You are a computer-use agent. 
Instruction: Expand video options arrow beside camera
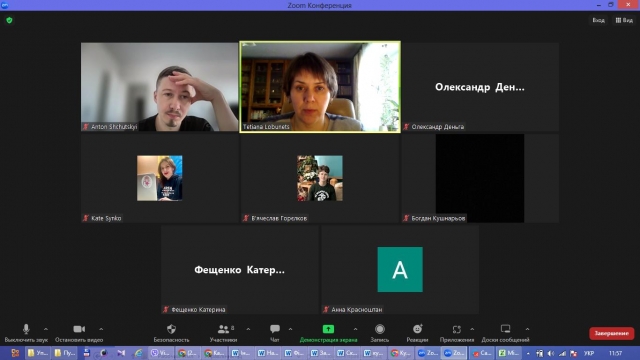tap(101, 329)
